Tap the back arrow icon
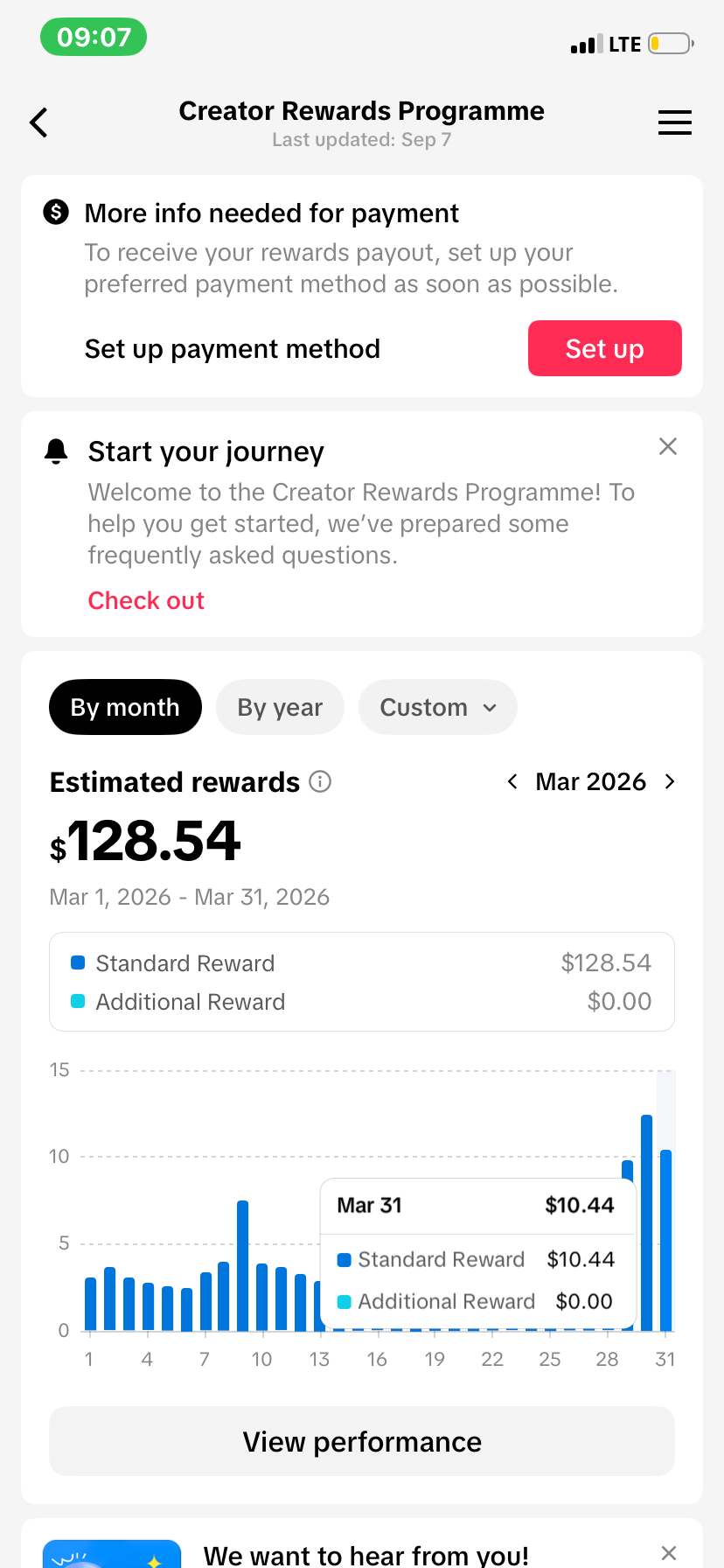 [38, 122]
